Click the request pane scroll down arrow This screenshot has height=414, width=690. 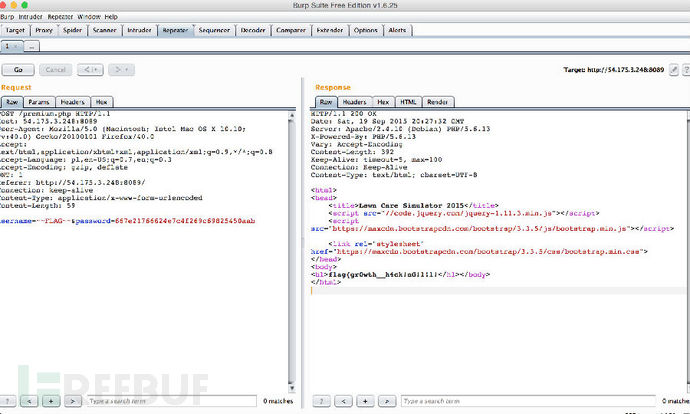[291, 388]
